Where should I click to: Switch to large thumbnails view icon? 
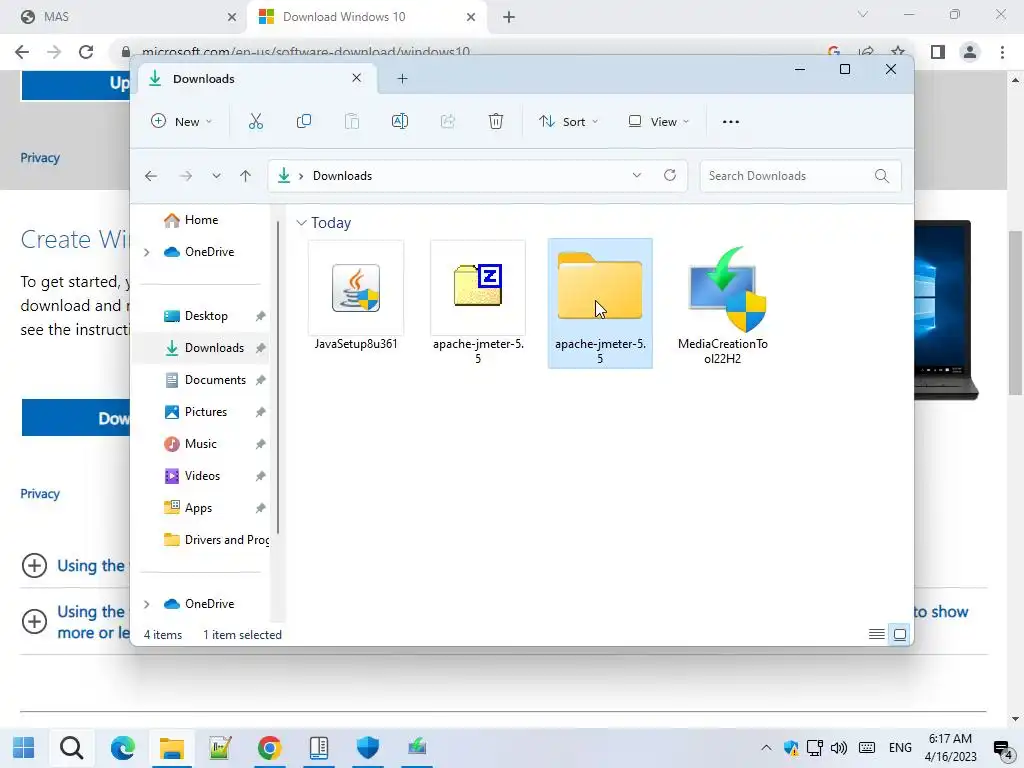pyautogui.click(x=900, y=634)
